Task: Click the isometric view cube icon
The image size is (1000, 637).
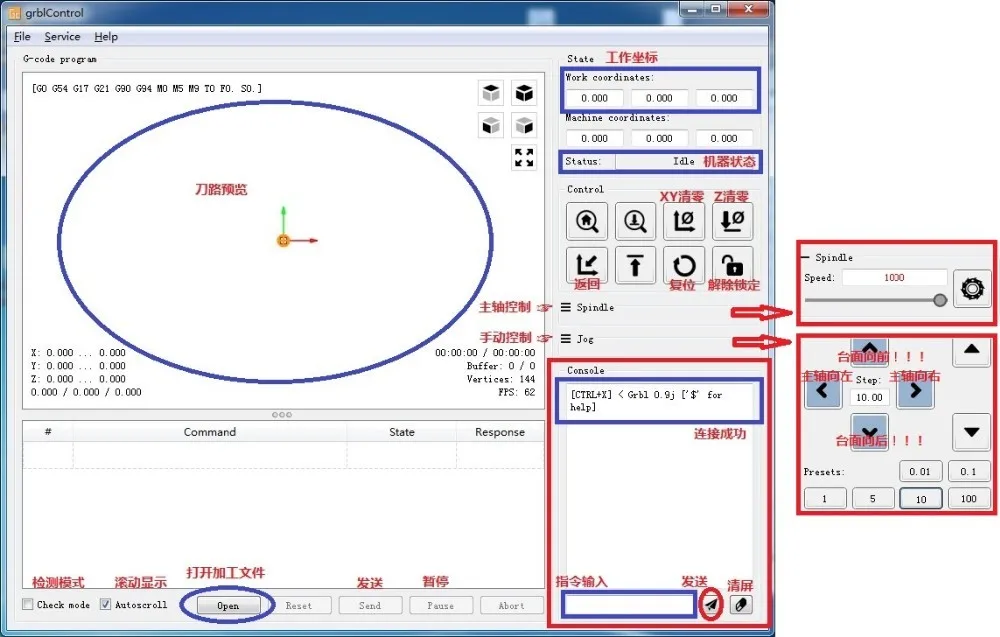Action: coord(524,92)
